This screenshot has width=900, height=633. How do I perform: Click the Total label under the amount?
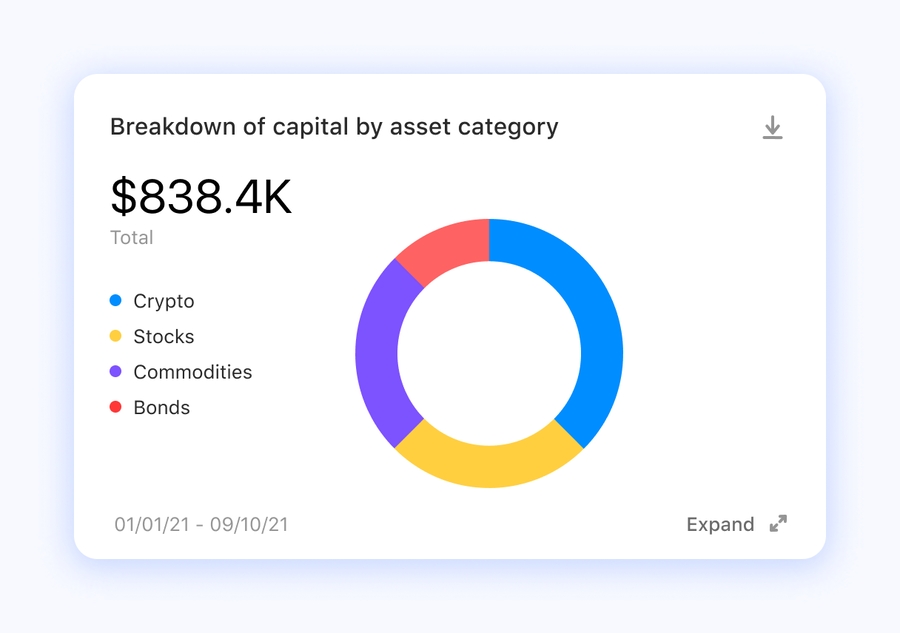tap(132, 237)
